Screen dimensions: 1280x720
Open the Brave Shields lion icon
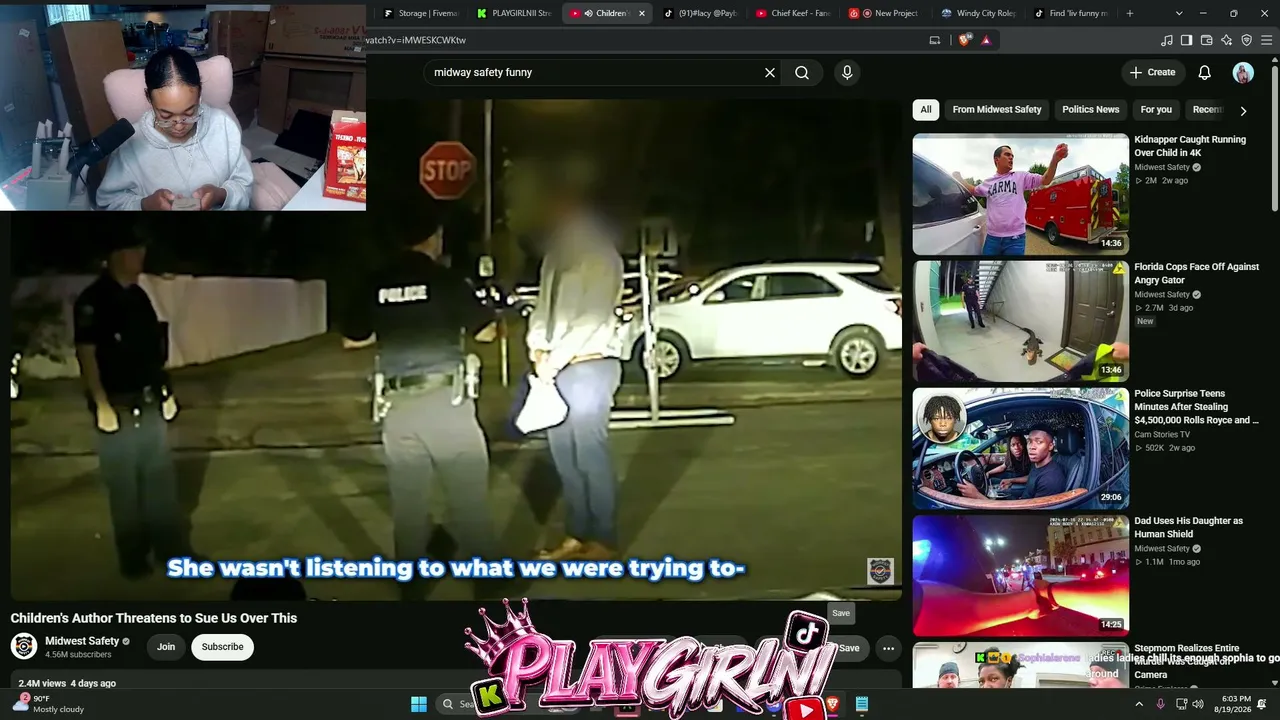(x=964, y=40)
